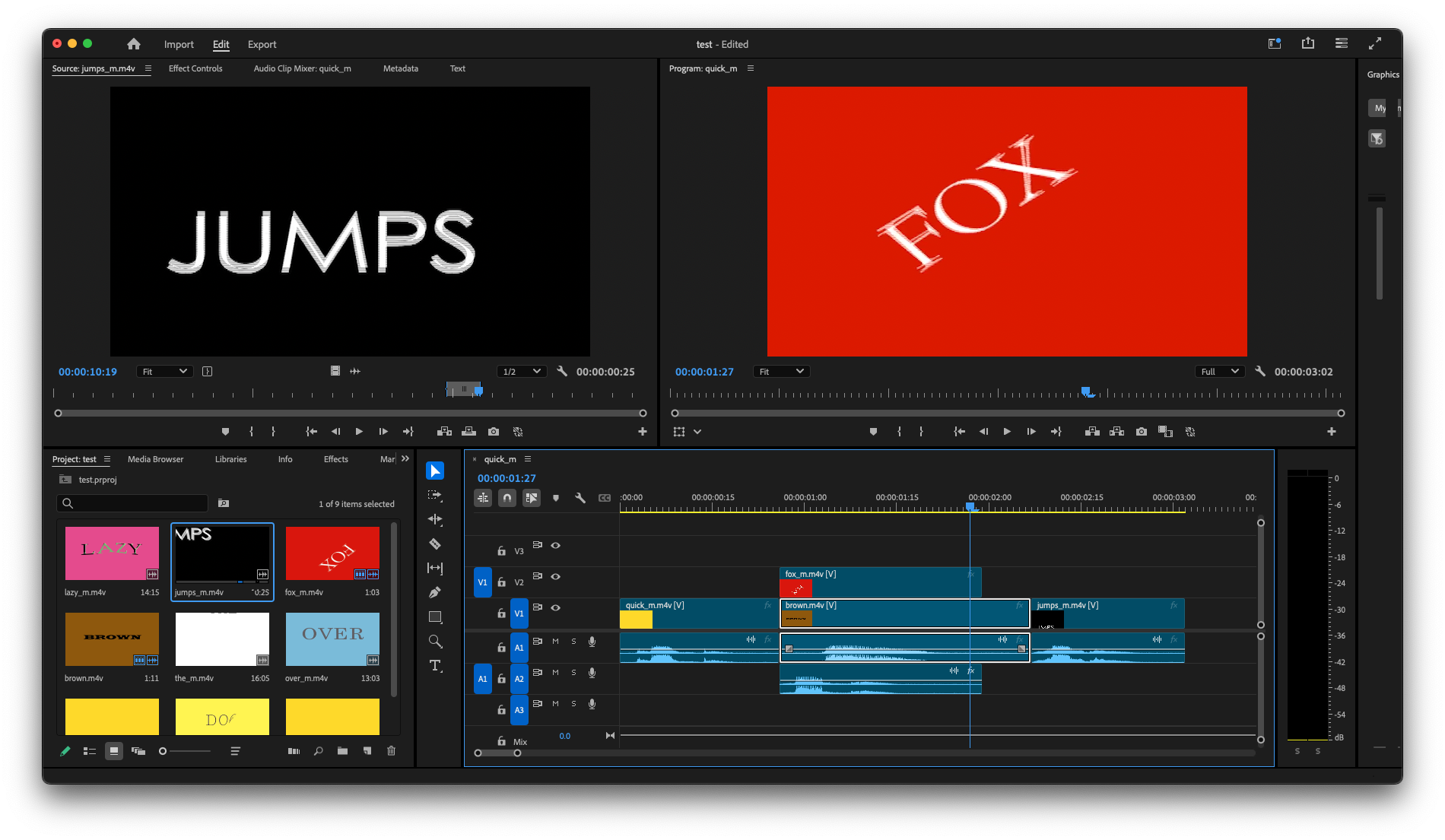This screenshot has height=840, width=1445.
Task: Open the Source monitor Fit zoom dropdown
Action: click(164, 372)
